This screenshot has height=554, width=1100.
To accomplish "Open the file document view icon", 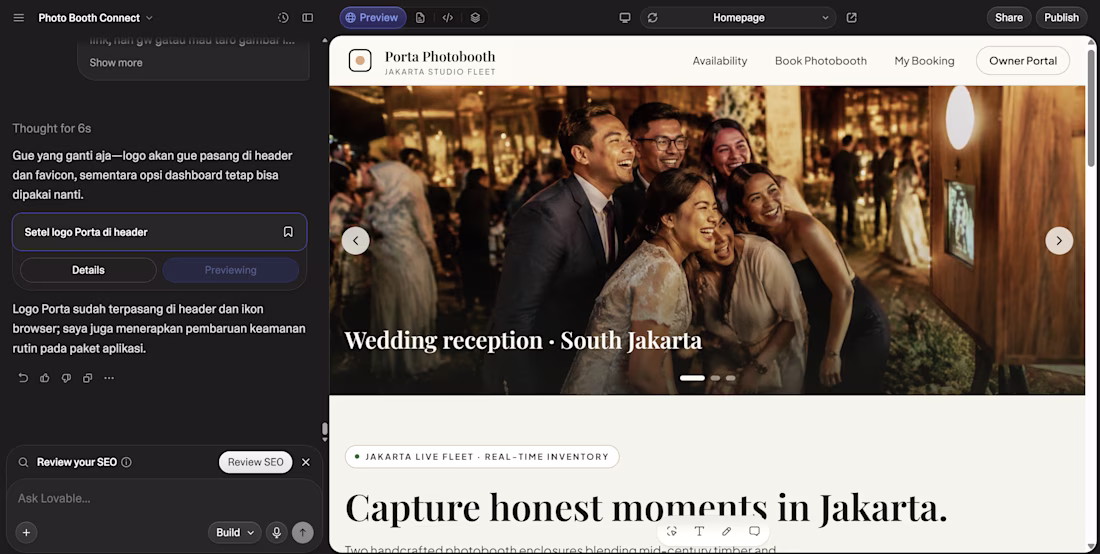I will [420, 18].
